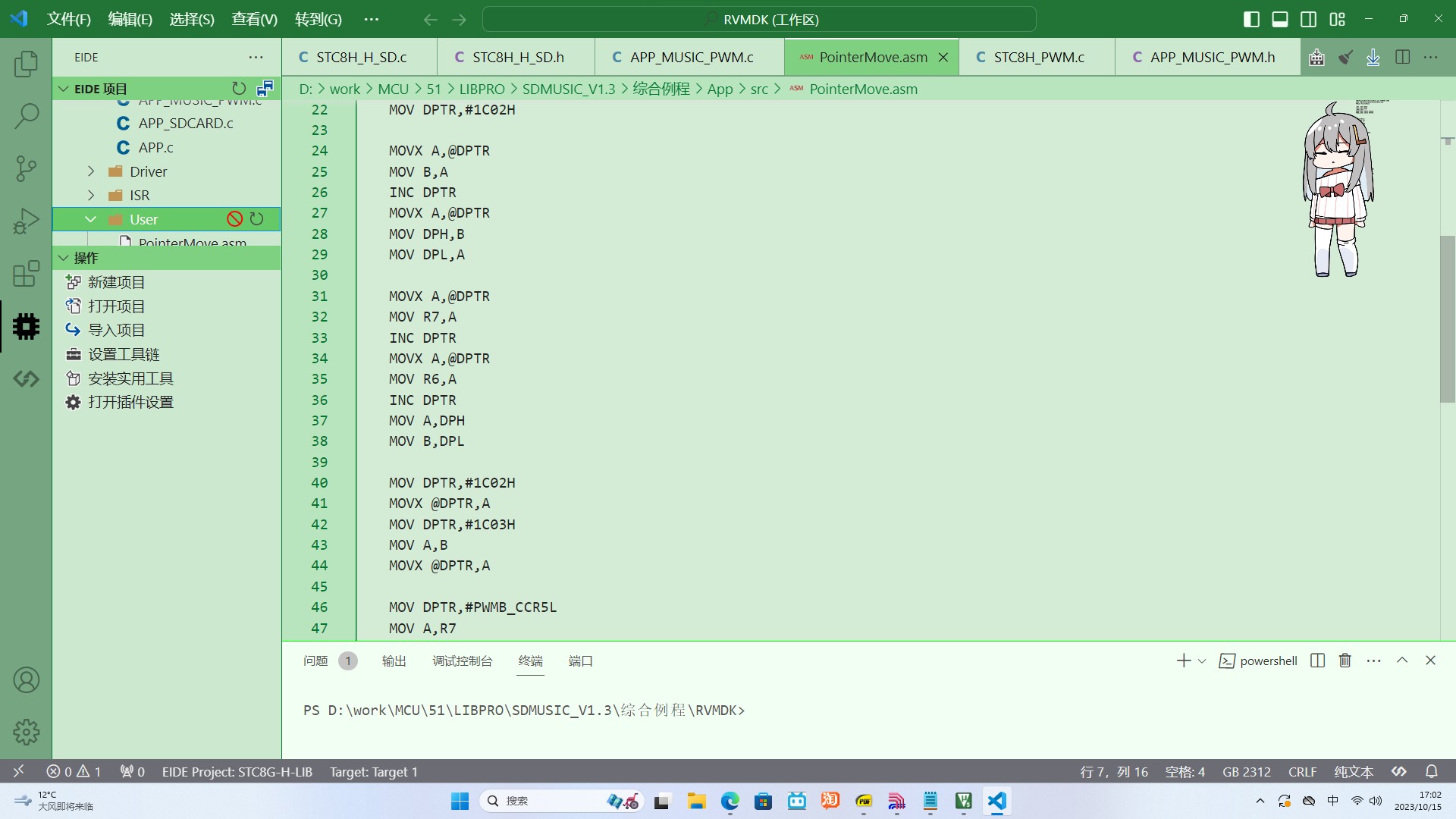This screenshot has height=819, width=1456.
Task: Change encoding GB 2312 in status bar
Action: coord(1246,771)
